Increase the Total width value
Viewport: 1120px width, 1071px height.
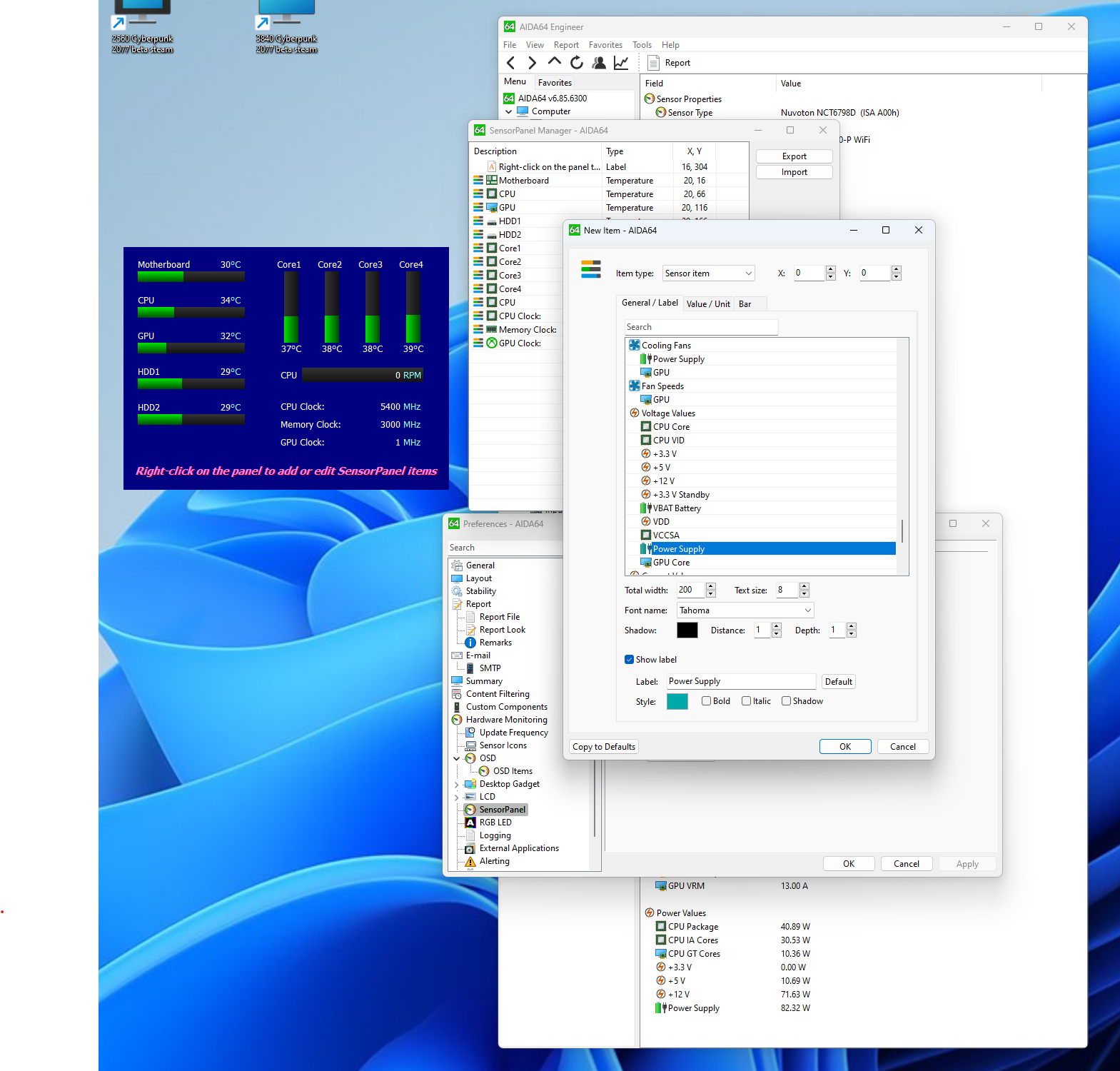coord(710,586)
